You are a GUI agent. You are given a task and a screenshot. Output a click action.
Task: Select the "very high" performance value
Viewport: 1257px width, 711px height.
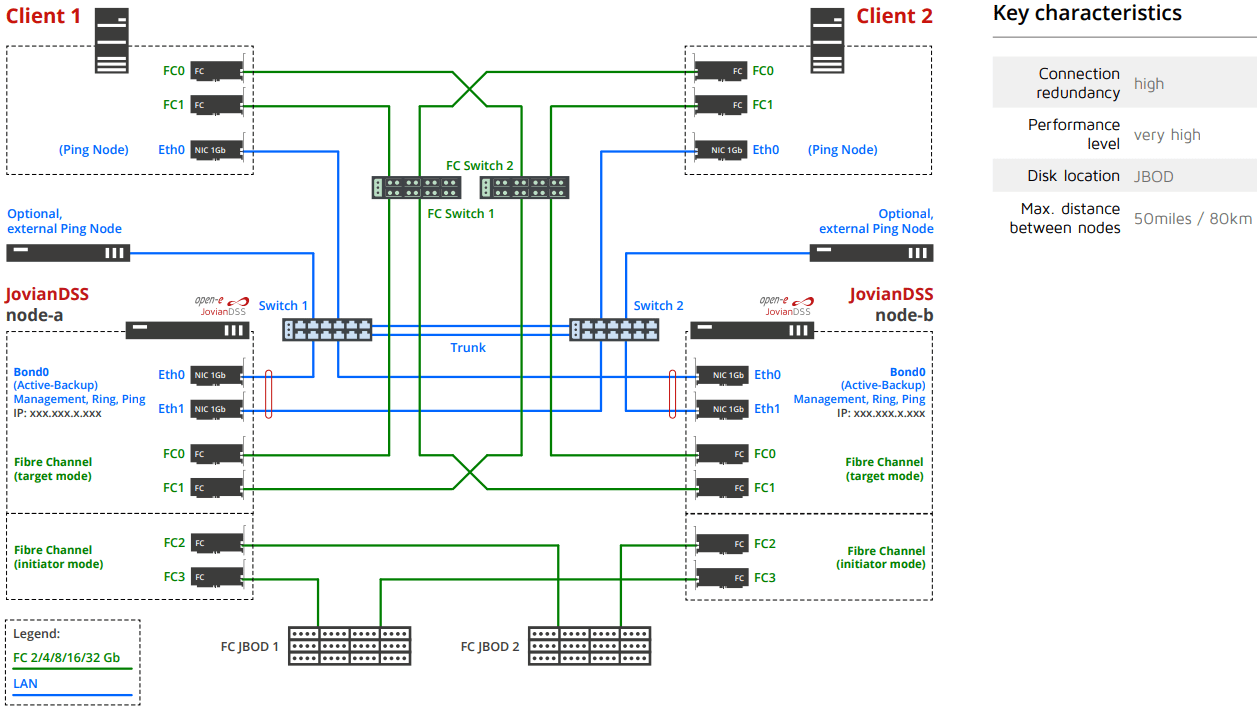coord(1167,135)
